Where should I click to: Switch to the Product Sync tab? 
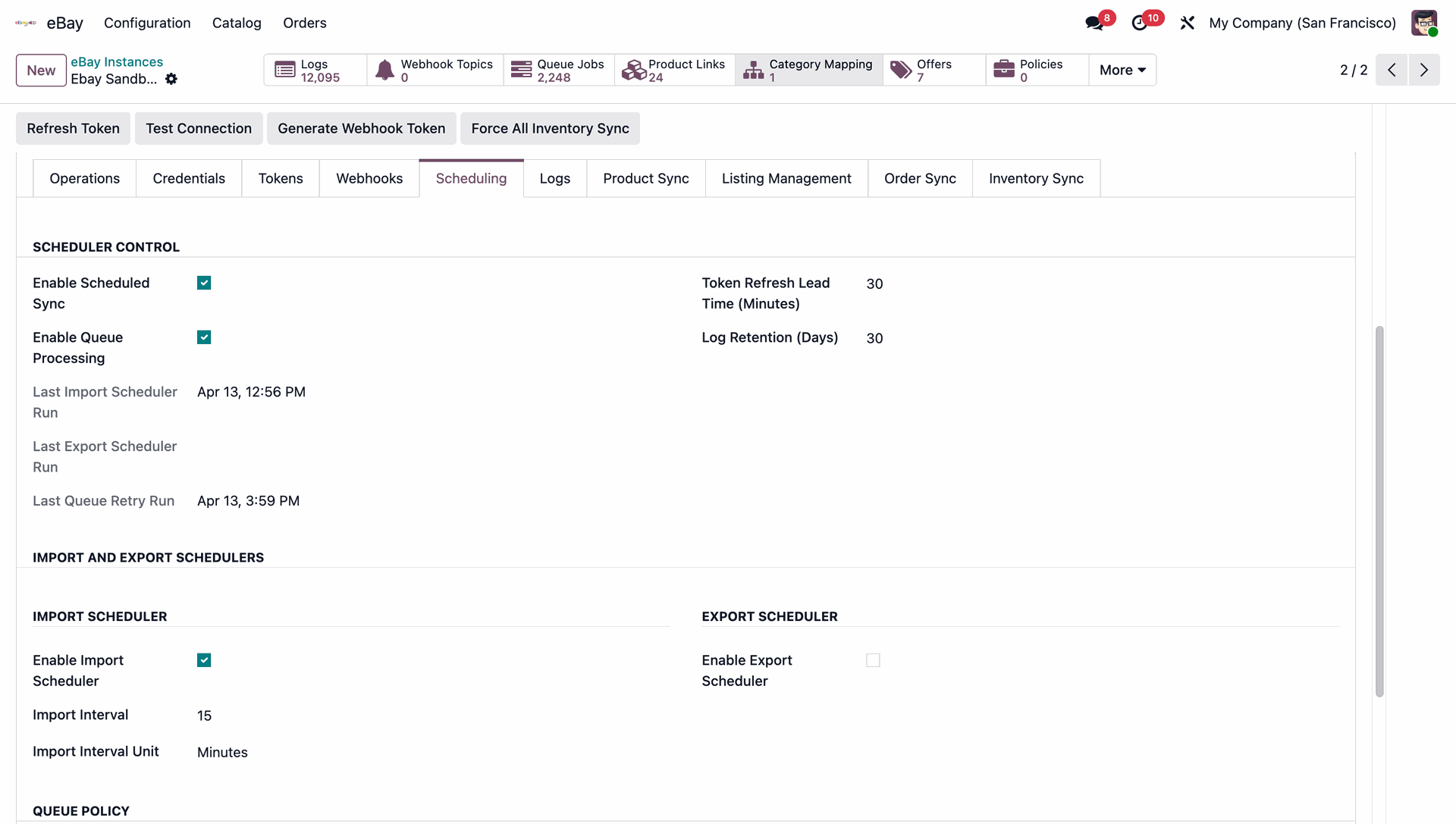point(646,178)
